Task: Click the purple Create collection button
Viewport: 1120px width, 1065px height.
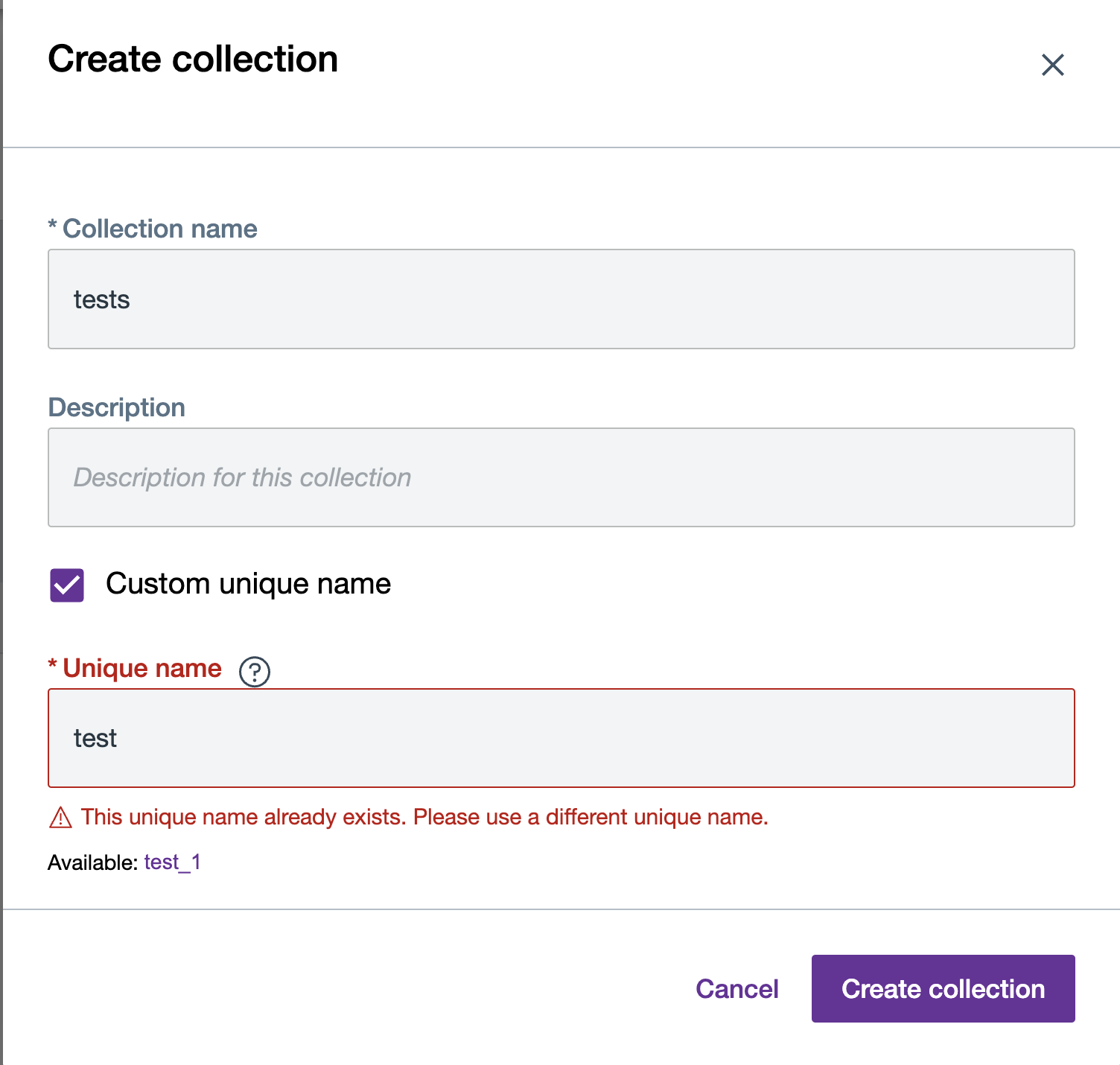Action: tap(943, 988)
